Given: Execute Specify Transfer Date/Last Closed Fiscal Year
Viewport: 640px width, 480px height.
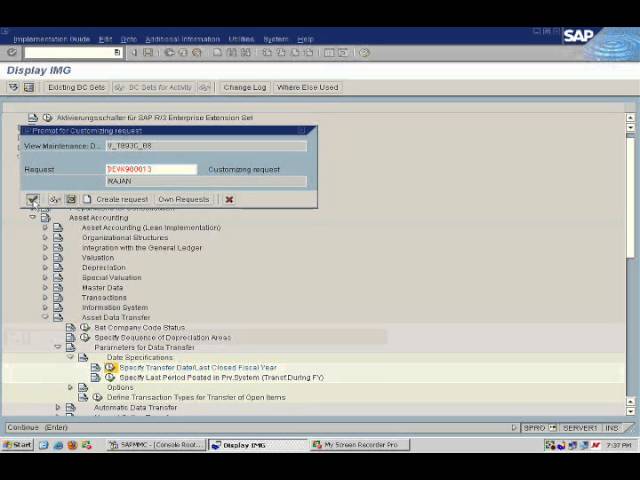Looking at the screenshot, I should point(110,367).
